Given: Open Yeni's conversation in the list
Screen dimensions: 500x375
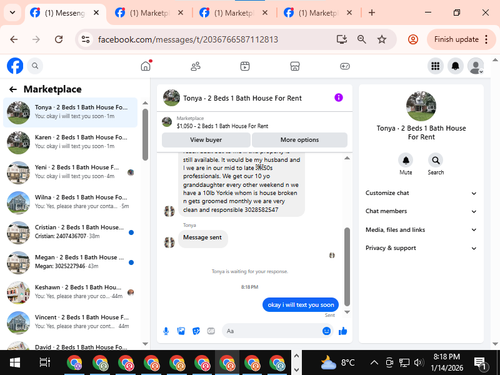Looking at the screenshot, I should click(x=70, y=172).
